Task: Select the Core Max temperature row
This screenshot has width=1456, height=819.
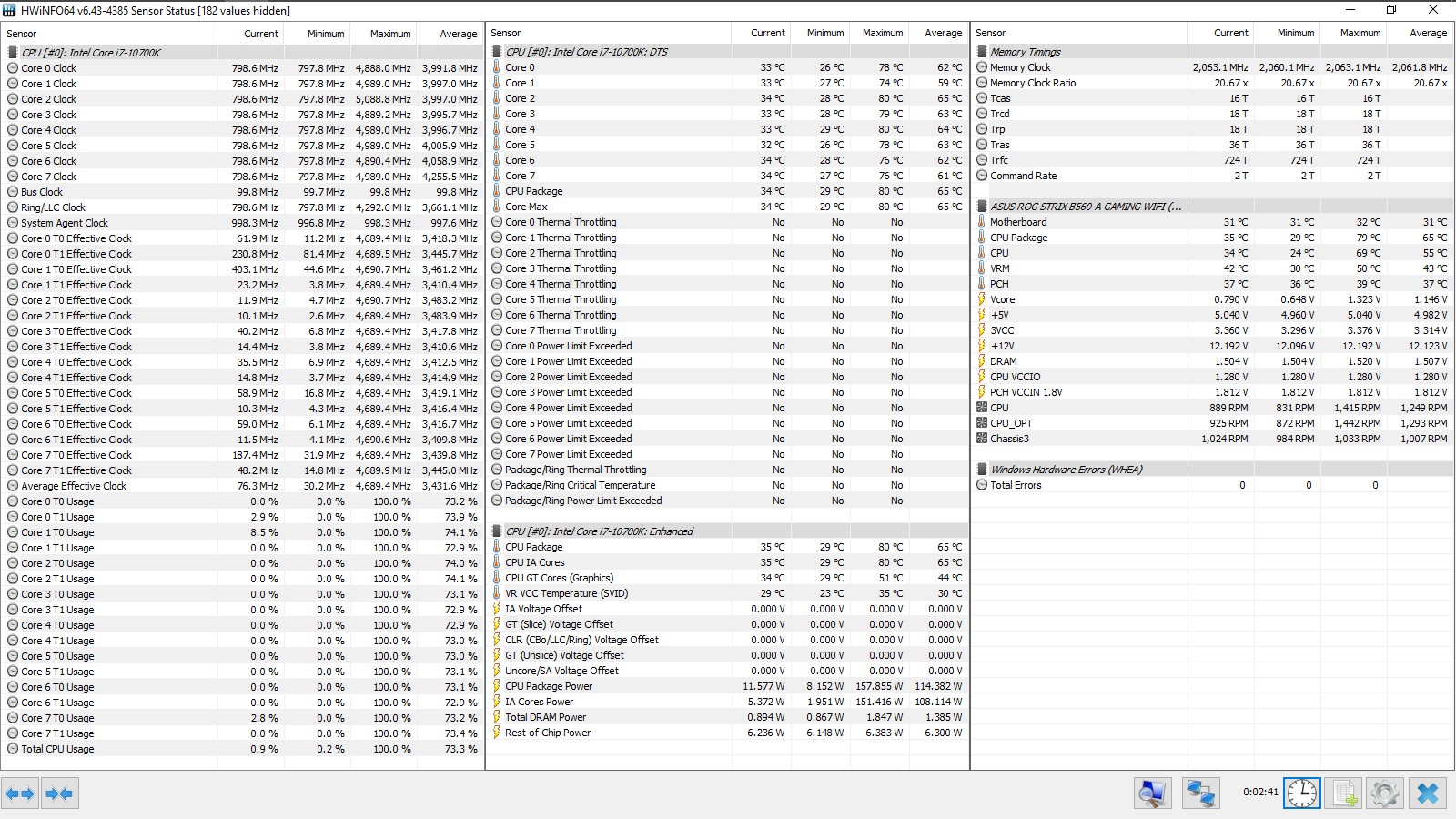Action: click(x=727, y=207)
